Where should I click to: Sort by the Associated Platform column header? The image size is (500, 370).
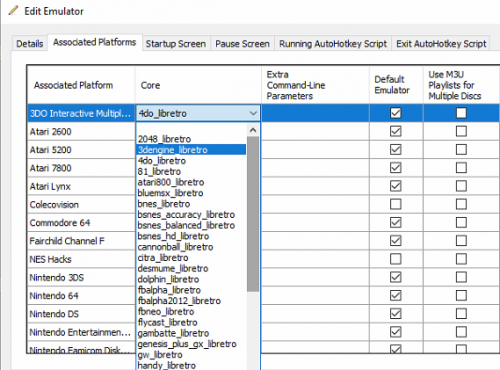(81, 85)
